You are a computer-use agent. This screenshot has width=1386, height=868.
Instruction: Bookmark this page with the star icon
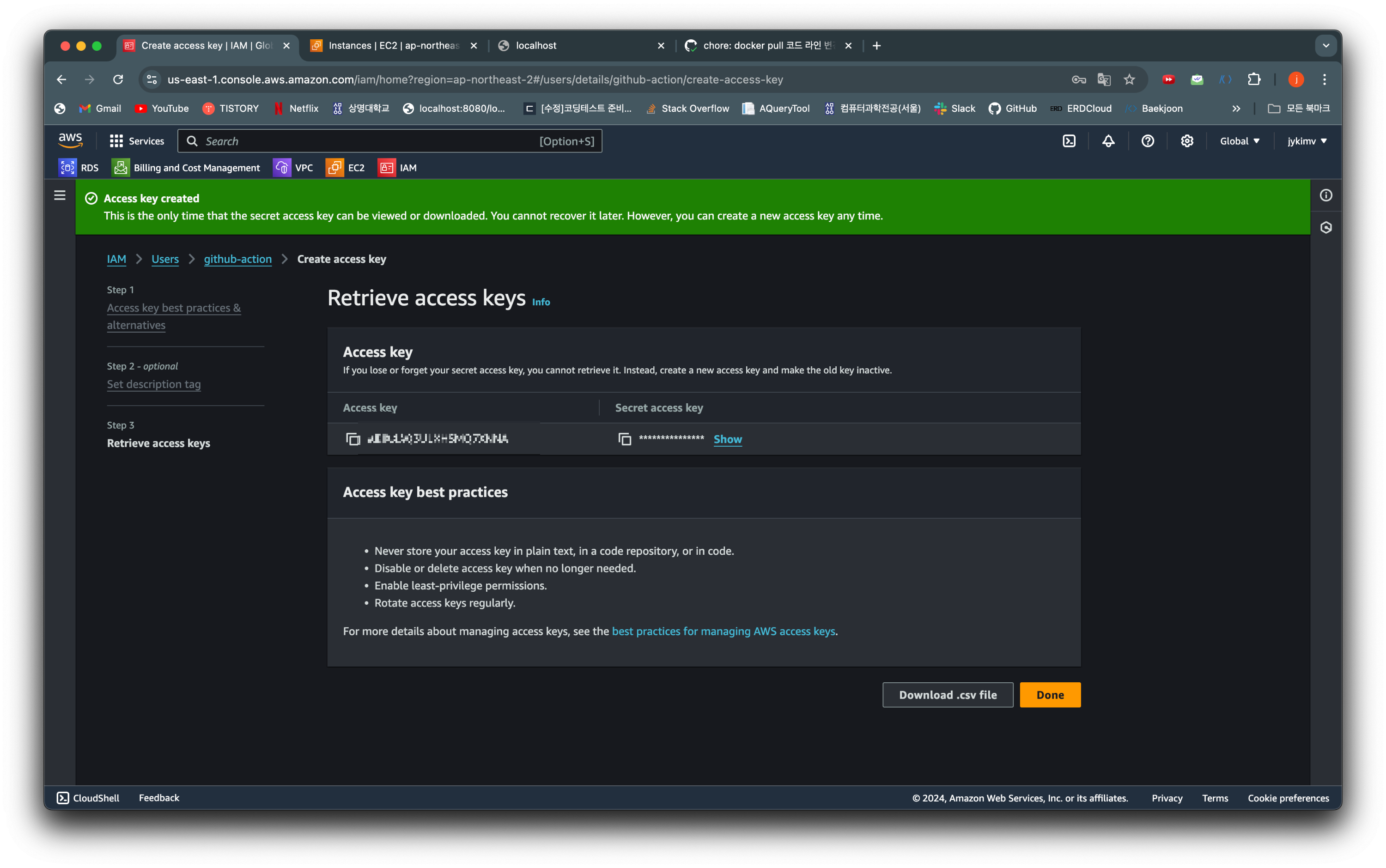(x=1129, y=80)
